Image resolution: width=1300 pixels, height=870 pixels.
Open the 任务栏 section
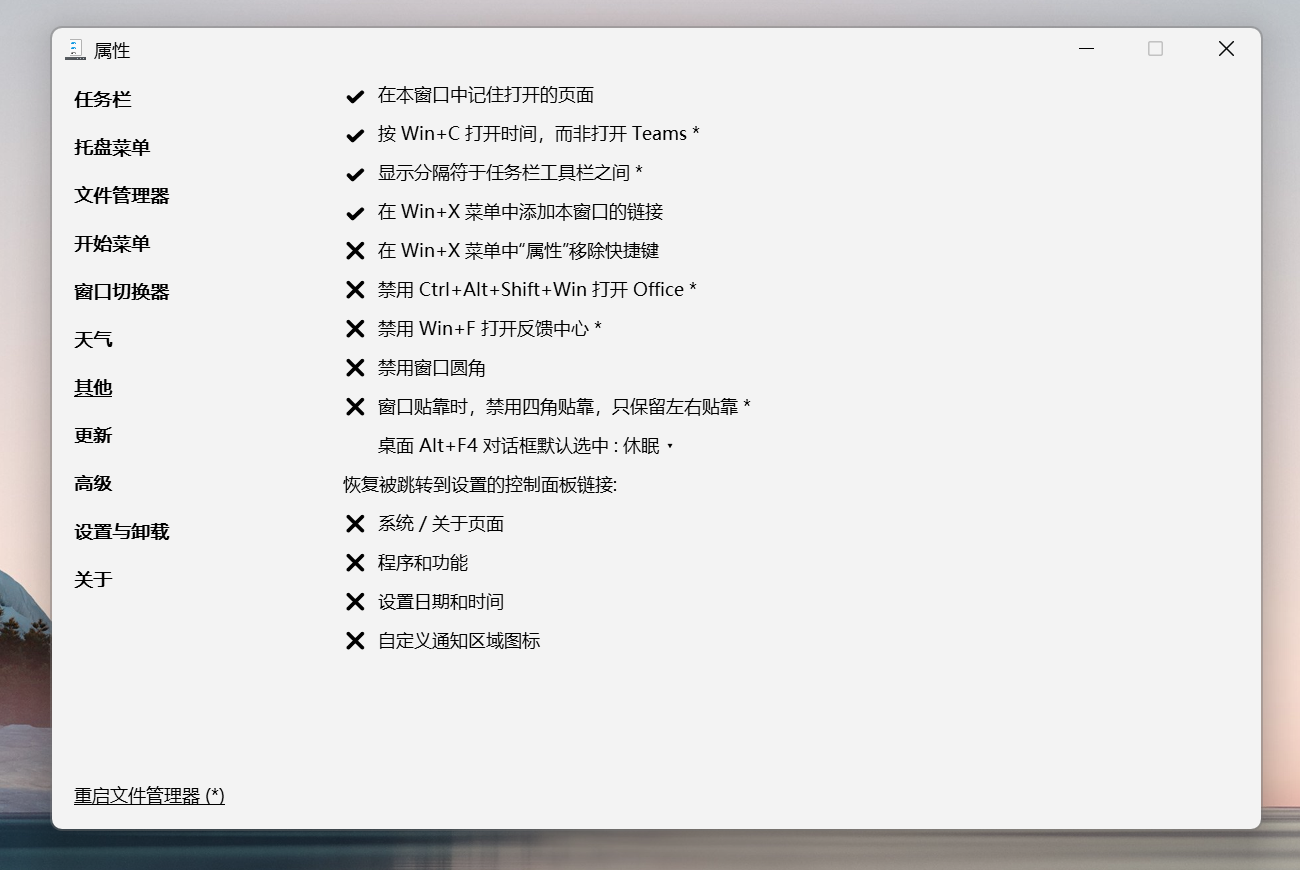coord(103,100)
